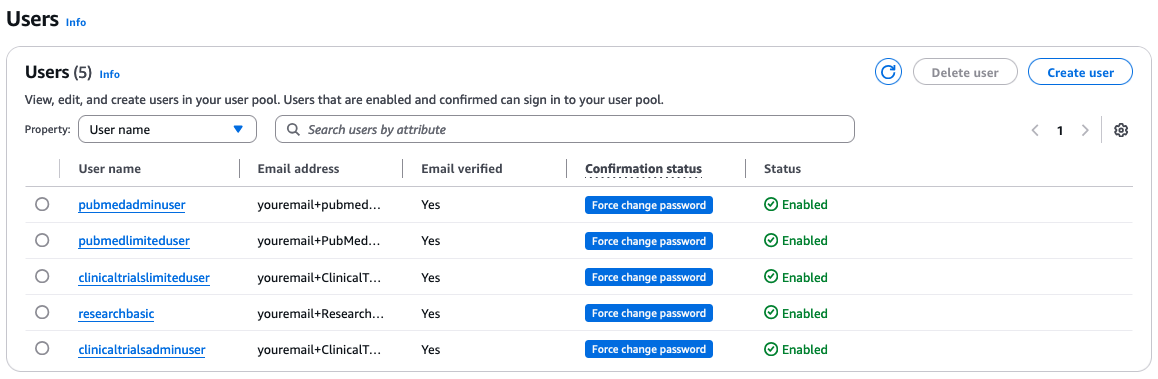The height and width of the screenshot is (379, 1158).
Task: Select radio button for clinicaltrialsadminuser
Action: pyautogui.click(x=42, y=348)
